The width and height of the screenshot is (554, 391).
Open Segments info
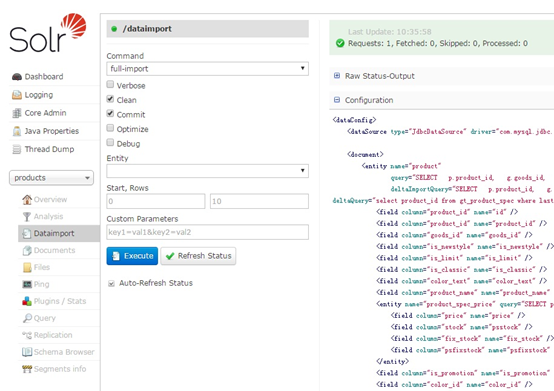coord(60,369)
